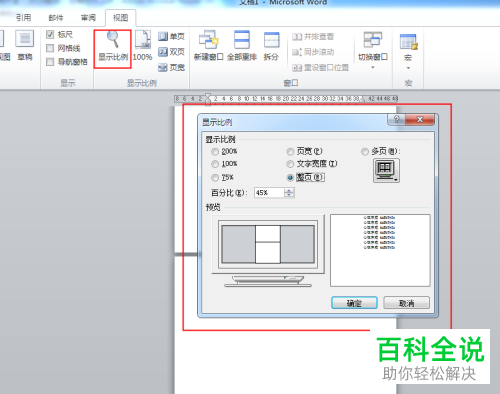Click 拆分 split window

point(271,46)
